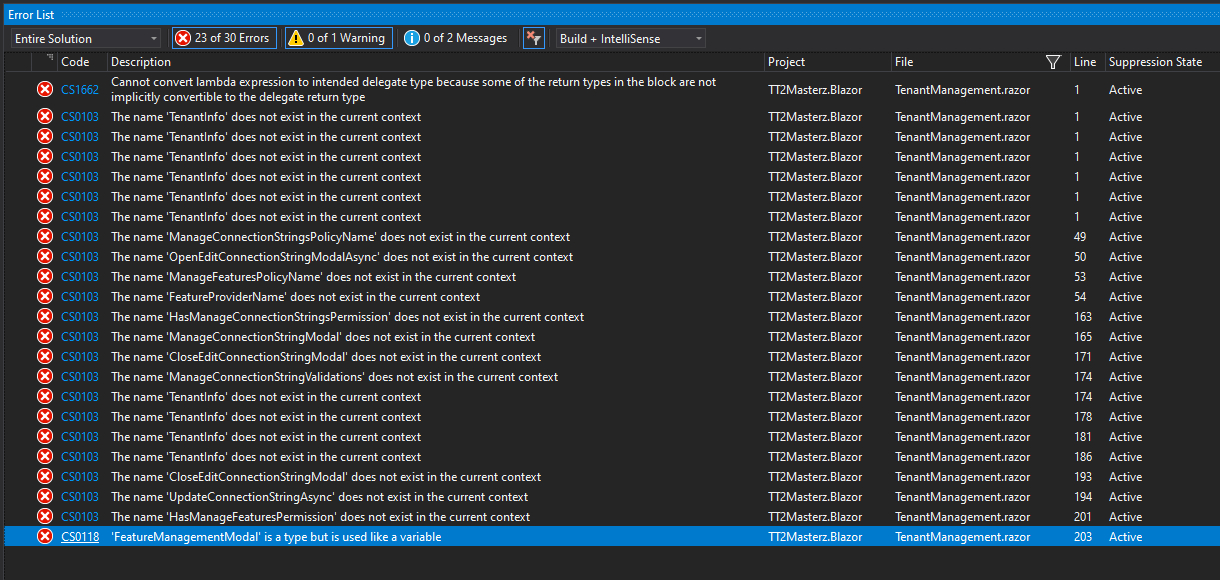Screen dimensions: 1220x580
Task: Click the CS1662 error code link
Action: pos(80,88)
